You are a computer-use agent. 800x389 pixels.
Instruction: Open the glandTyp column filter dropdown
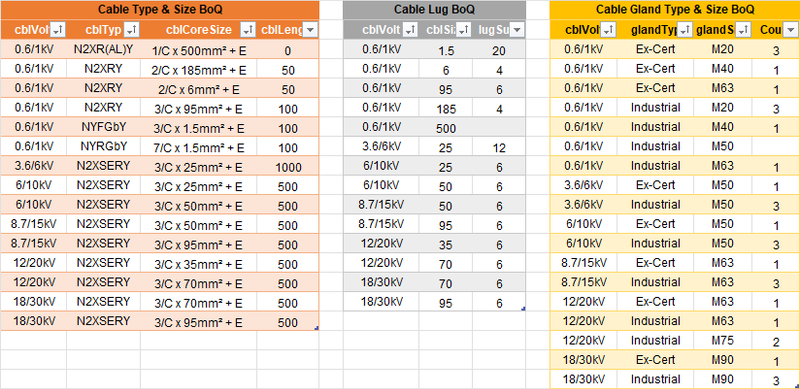coord(685,31)
